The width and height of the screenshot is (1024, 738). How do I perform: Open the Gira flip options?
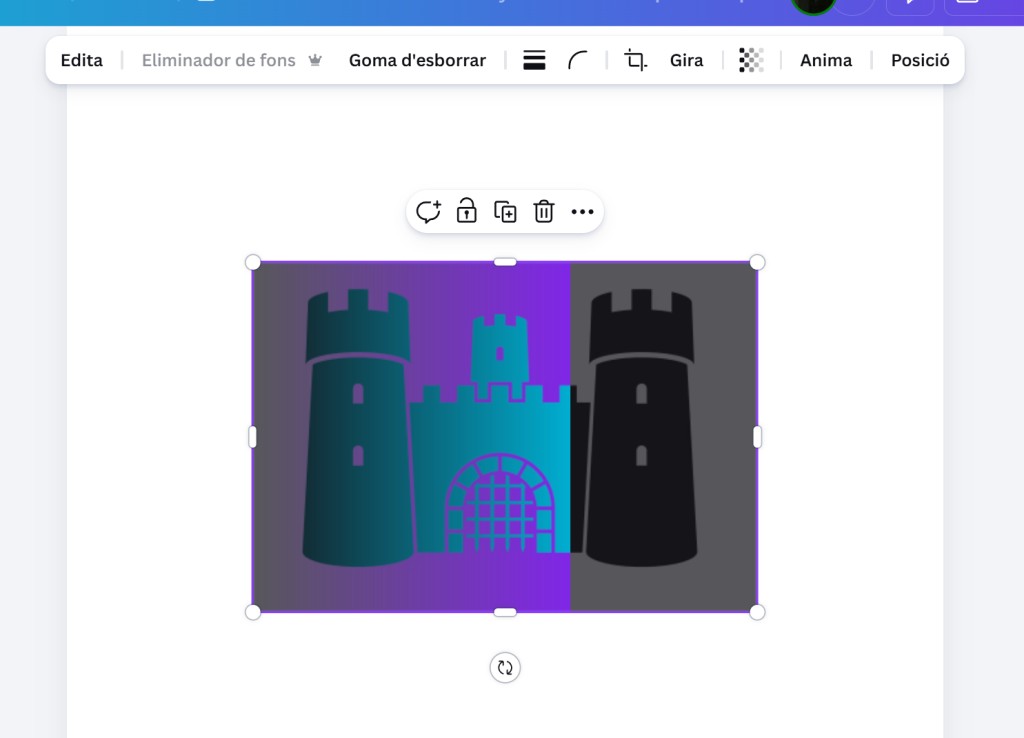(686, 61)
